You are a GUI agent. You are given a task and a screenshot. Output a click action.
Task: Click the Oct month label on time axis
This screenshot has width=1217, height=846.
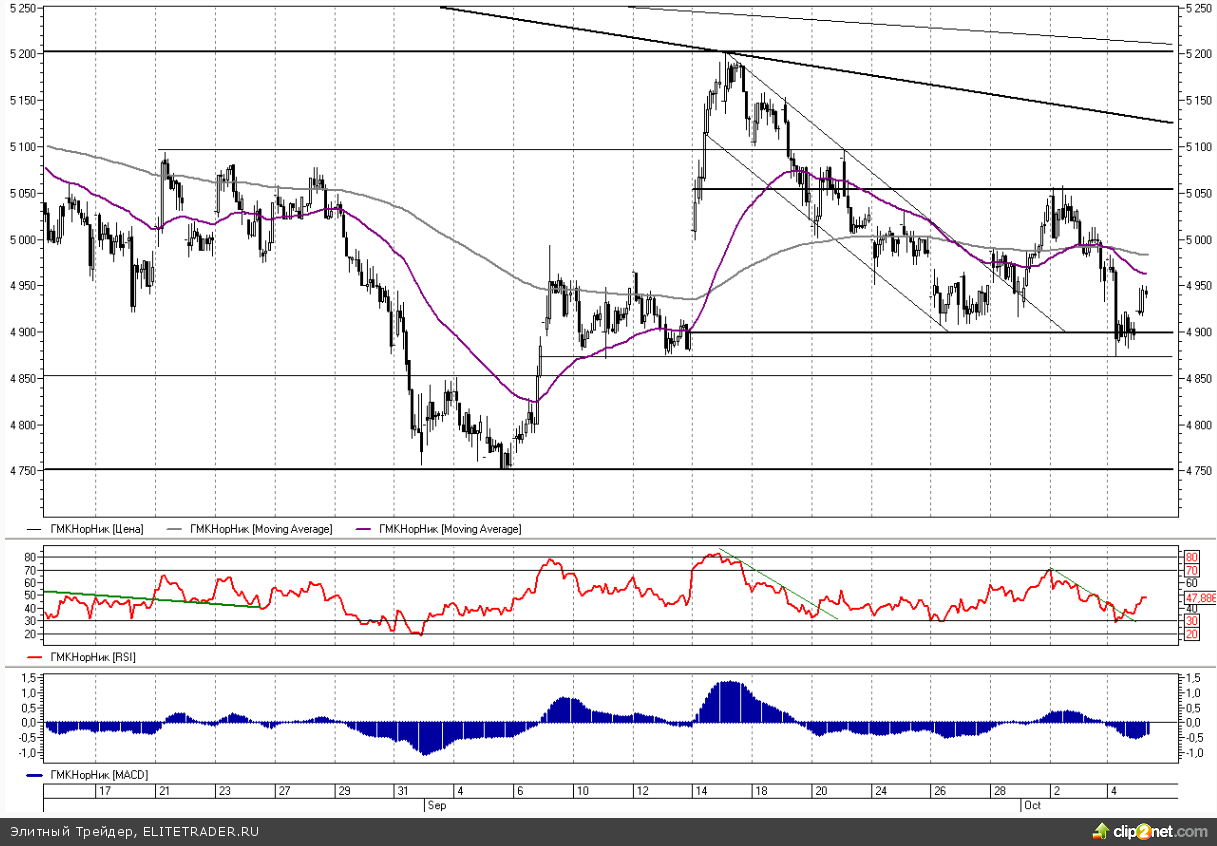[x=1031, y=804]
